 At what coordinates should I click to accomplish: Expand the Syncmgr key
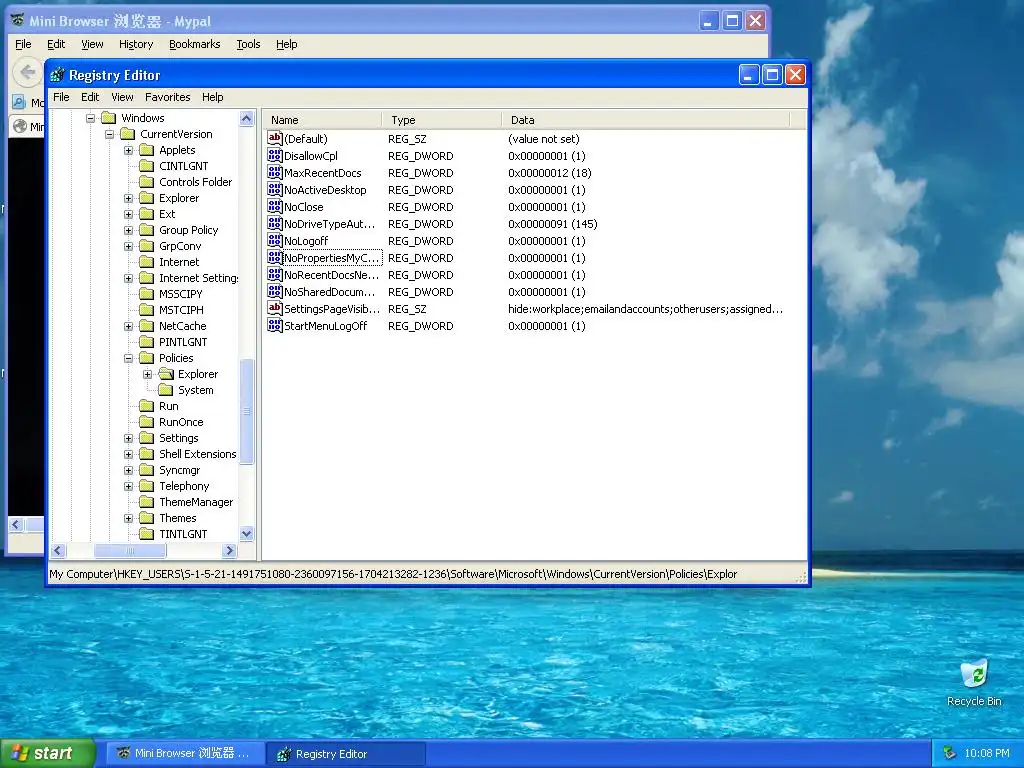click(x=129, y=470)
